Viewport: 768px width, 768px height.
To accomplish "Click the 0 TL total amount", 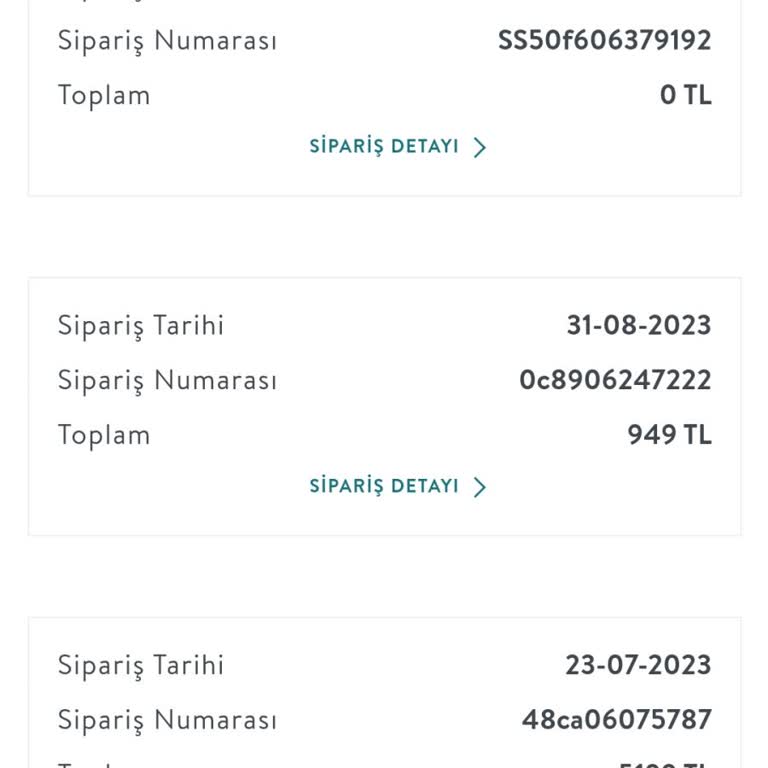I will point(685,96).
